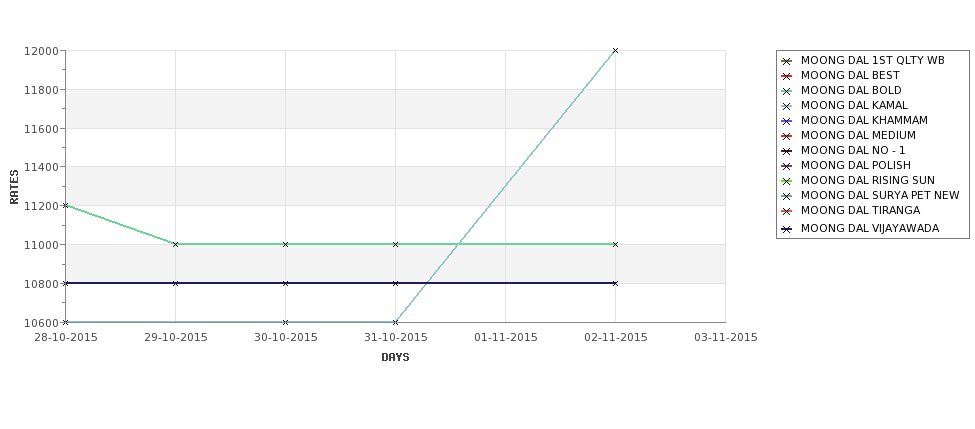Viewport: 975px width, 429px height.
Task: Click the MOONG DAL POLISH legend marker
Action: click(787, 165)
